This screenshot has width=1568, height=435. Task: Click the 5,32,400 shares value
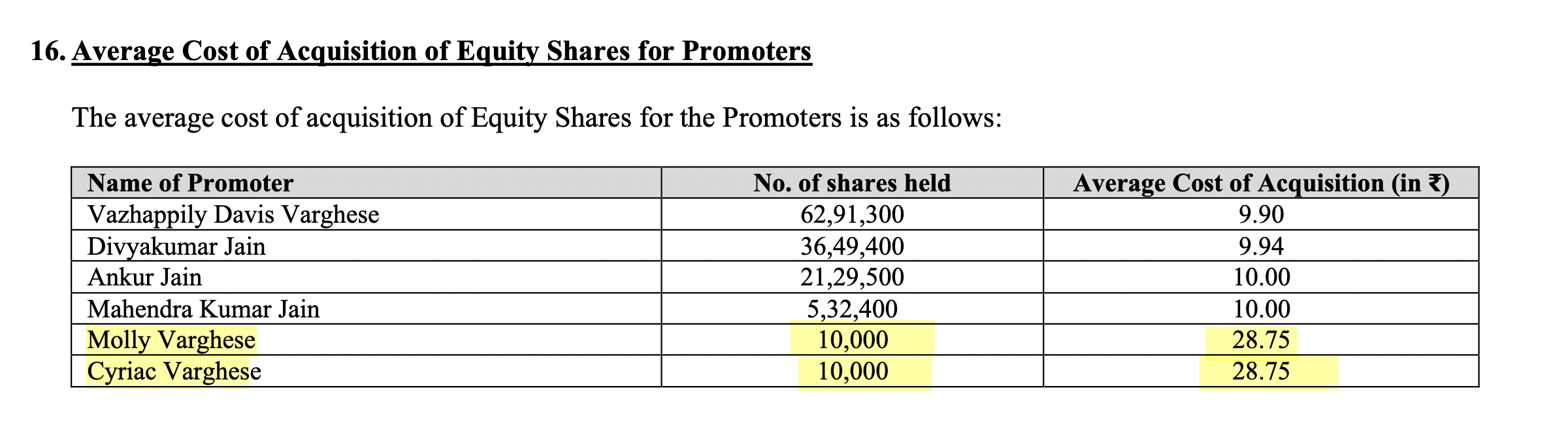tap(852, 309)
